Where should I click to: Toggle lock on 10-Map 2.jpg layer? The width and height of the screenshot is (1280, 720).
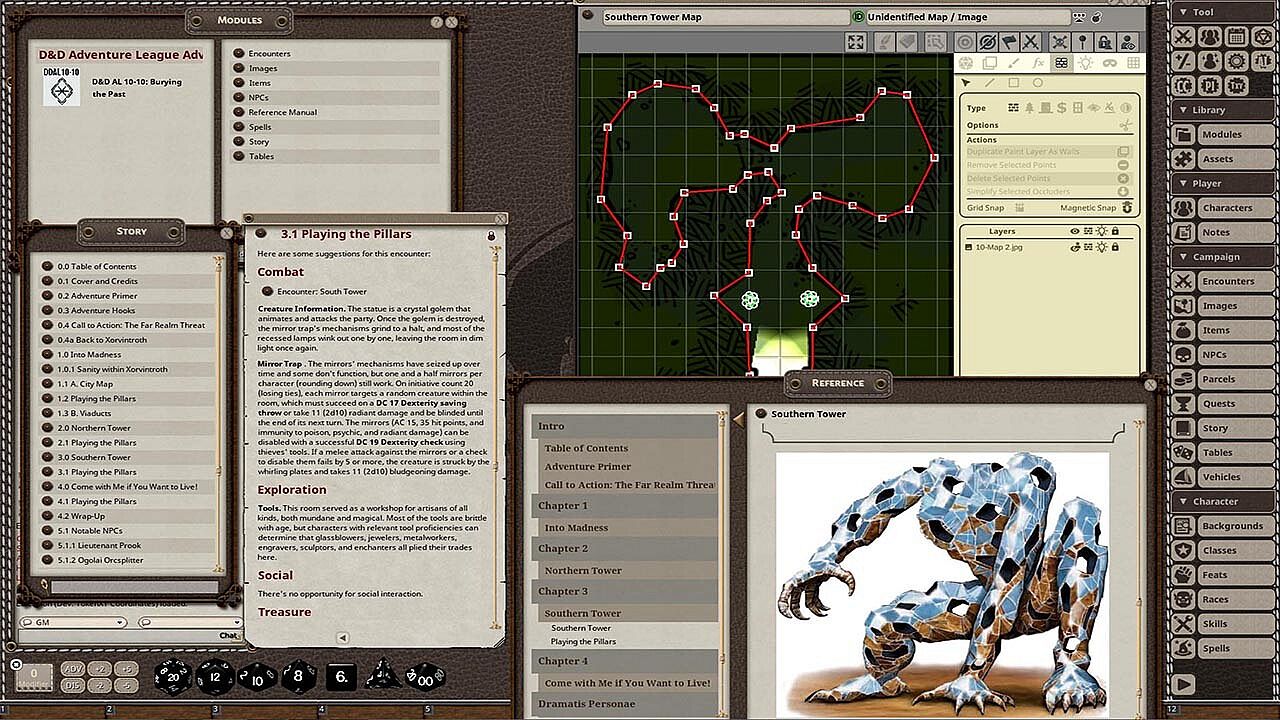tap(1115, 247)
